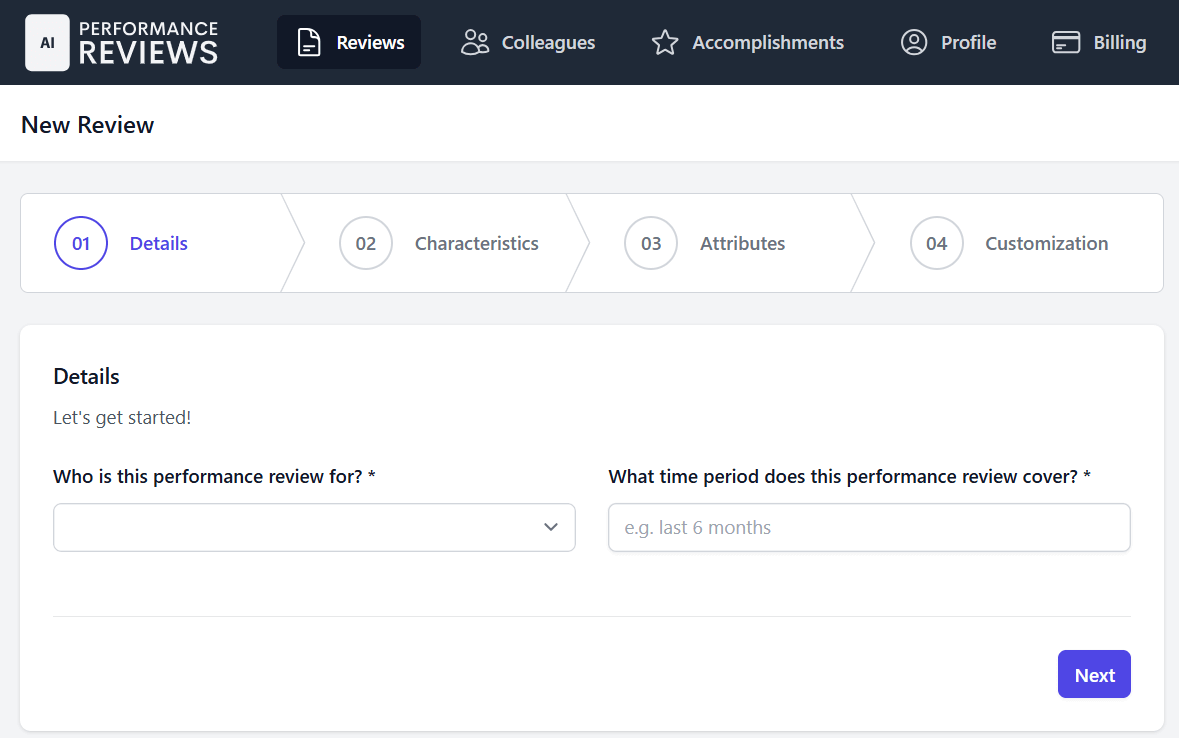The height and width of the screenshot is (738, 1179).
Task: Focus the time period input field
Action: [869, 527]
